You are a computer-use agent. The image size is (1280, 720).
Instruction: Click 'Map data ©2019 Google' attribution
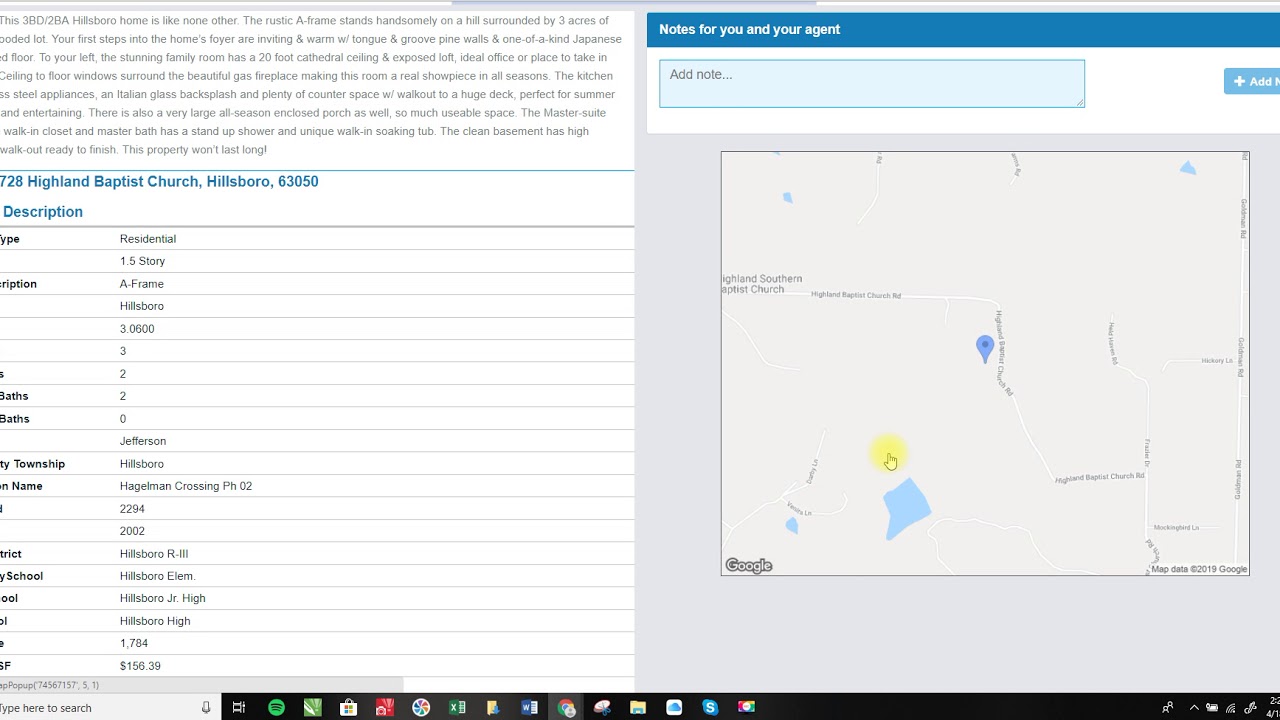(x=1199, y=569)
